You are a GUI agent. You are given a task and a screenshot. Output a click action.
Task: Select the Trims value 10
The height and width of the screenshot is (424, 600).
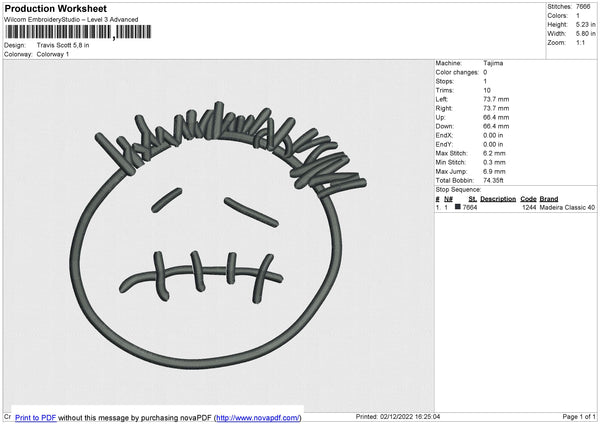(487, 90)
